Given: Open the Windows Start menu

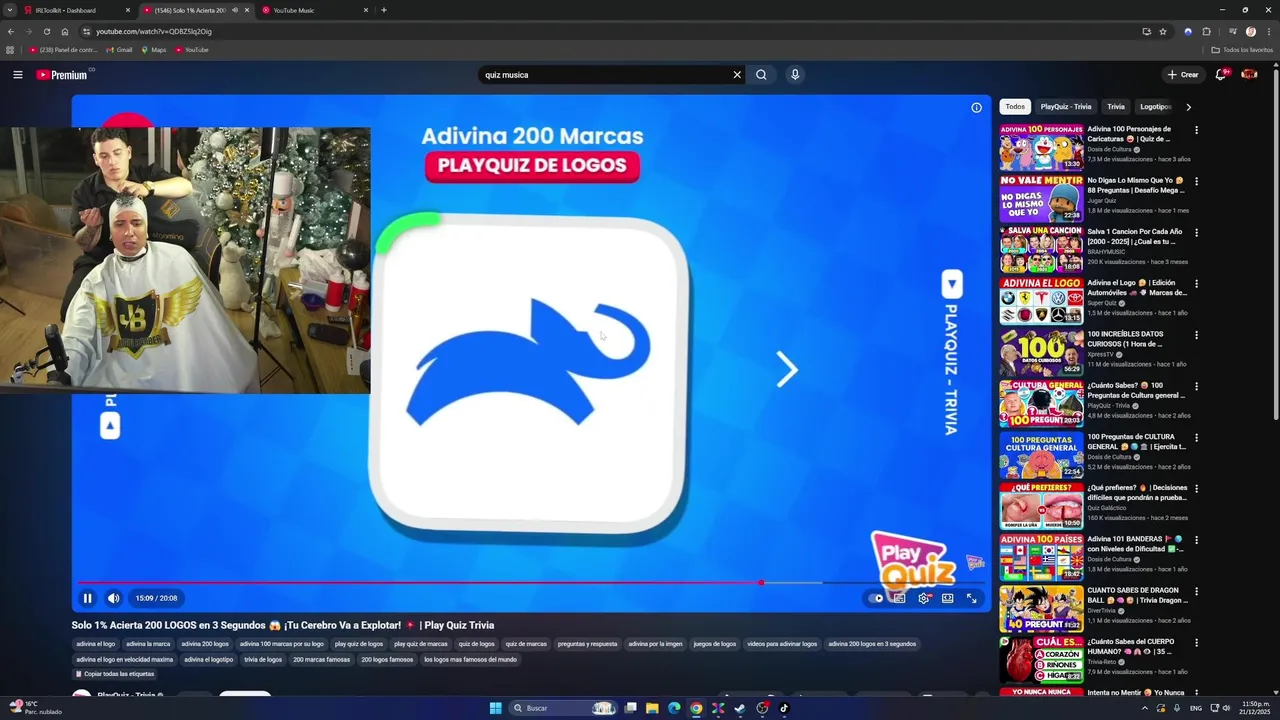Looking at the screenshot, I should tap(495, 708).
